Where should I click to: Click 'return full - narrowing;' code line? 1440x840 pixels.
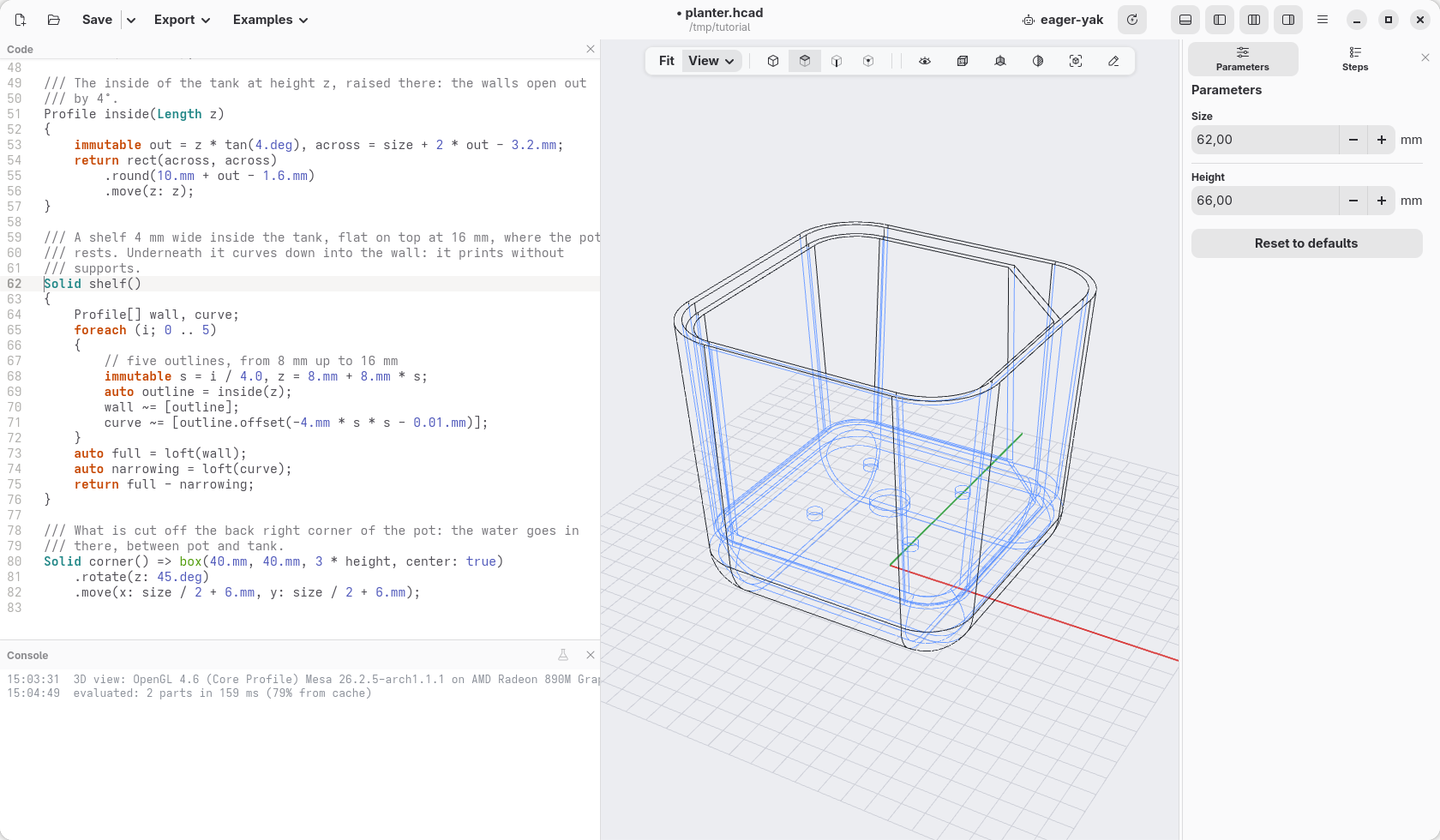click(164, 484)
